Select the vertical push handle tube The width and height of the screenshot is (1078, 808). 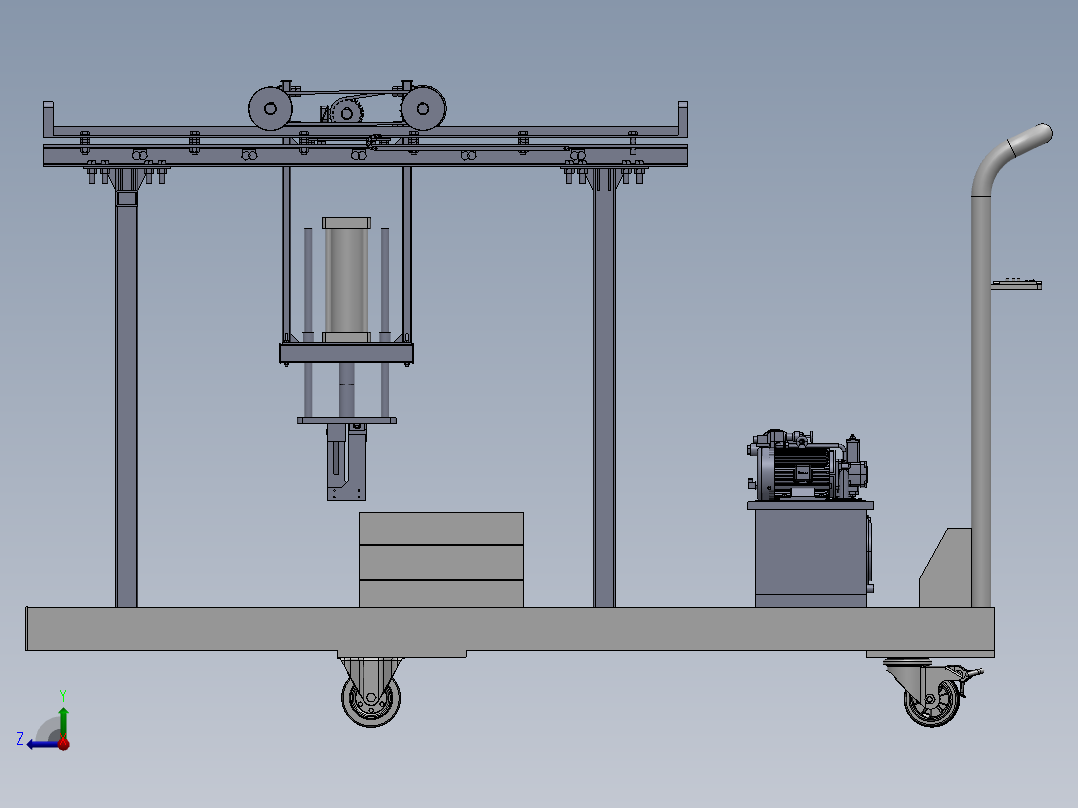[981, 401]
